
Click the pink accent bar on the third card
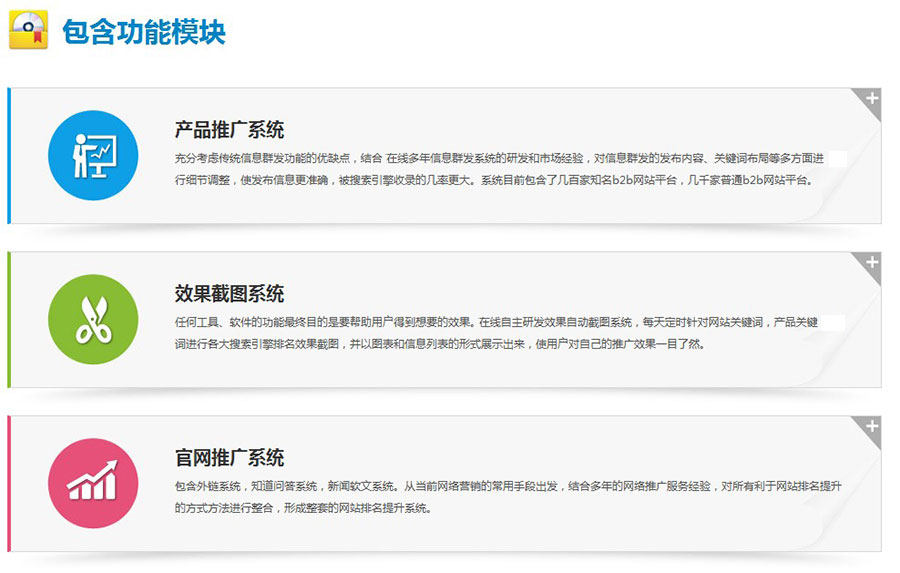(x=9, y=483)
